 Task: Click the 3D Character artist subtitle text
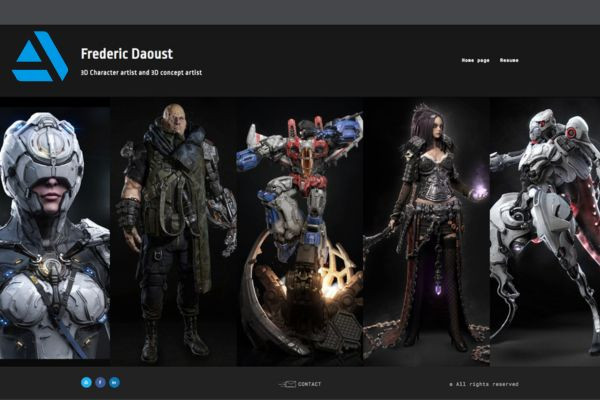click(x=141, y=72)
